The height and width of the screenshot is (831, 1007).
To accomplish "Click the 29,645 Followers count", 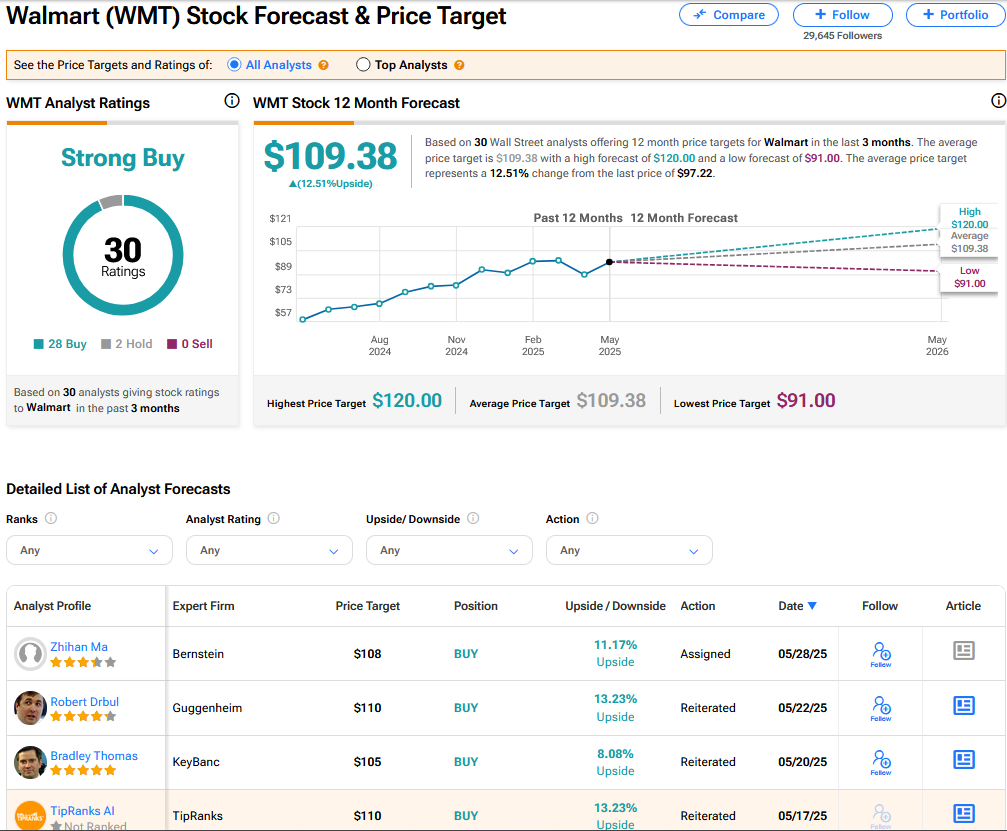I will (x=842, y=36).
